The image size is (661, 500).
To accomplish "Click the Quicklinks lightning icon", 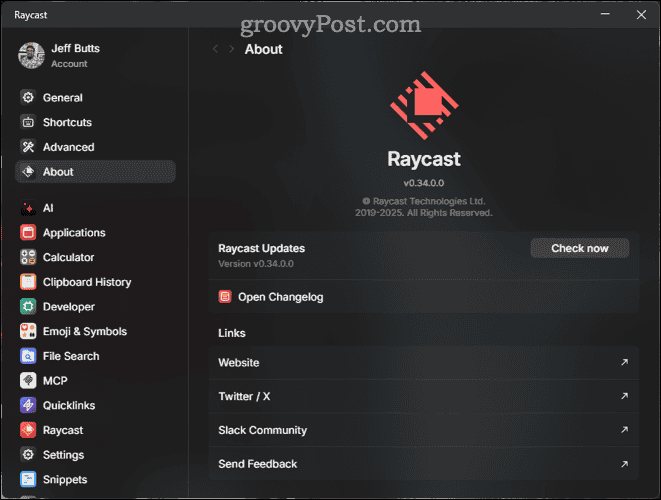I will coord(28,406).
